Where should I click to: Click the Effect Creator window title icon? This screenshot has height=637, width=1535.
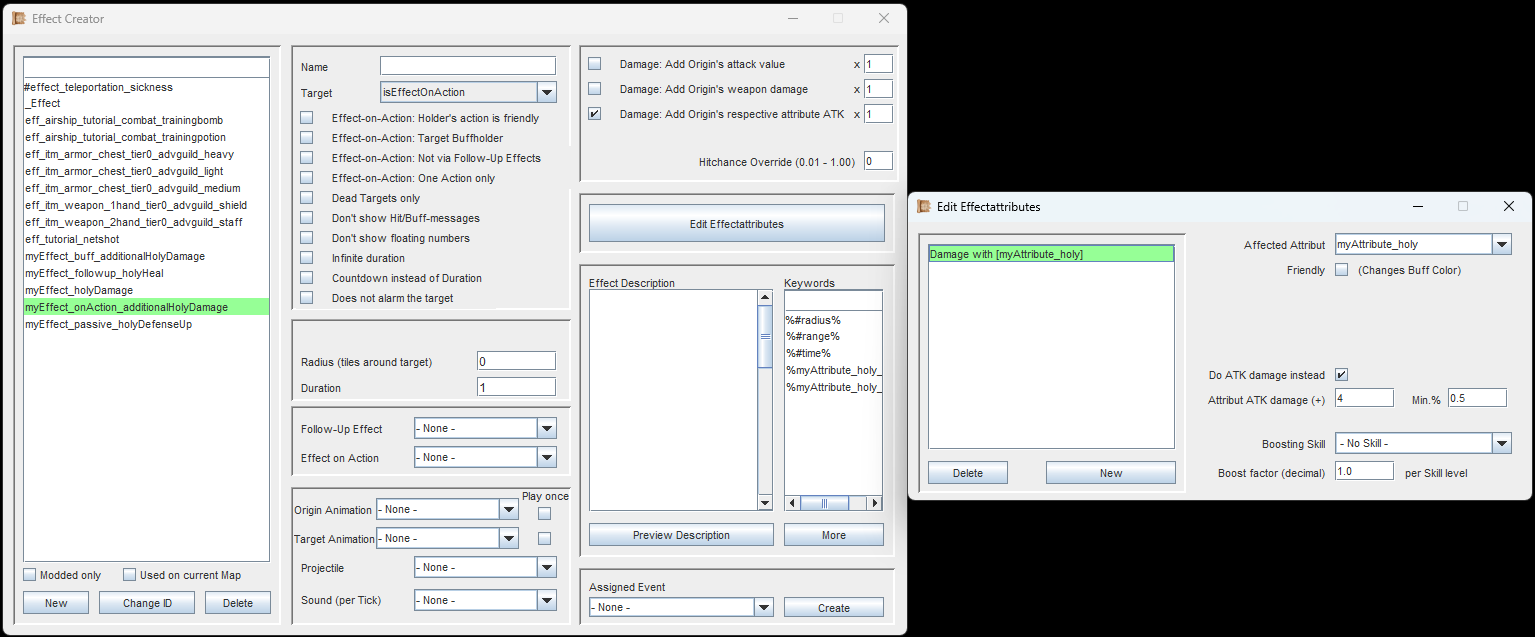tap(18, 18)
